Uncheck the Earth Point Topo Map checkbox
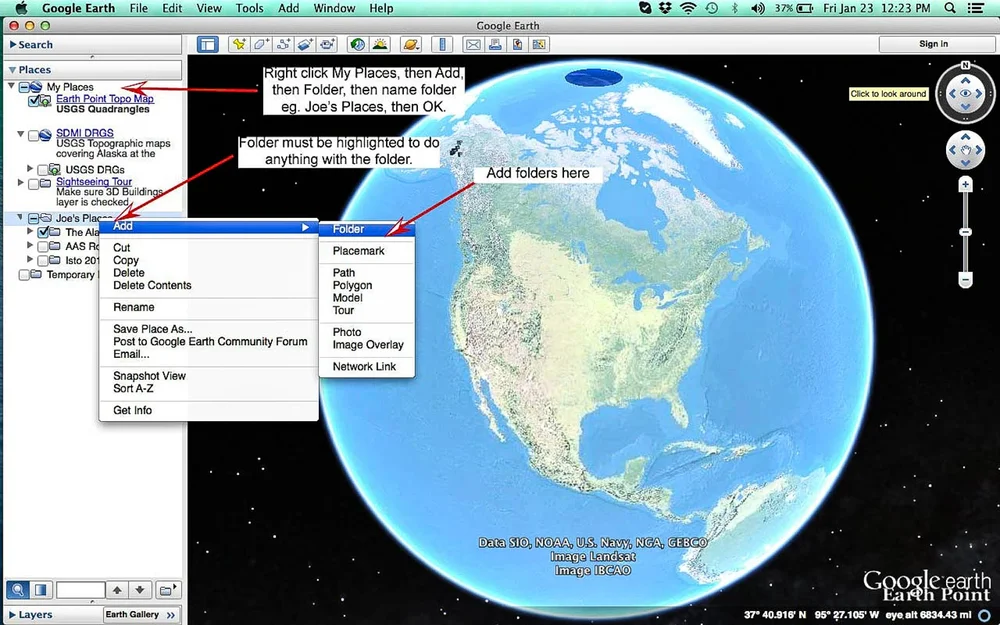The width and height of the screenshot is (1000, 625). click(34, 100)
